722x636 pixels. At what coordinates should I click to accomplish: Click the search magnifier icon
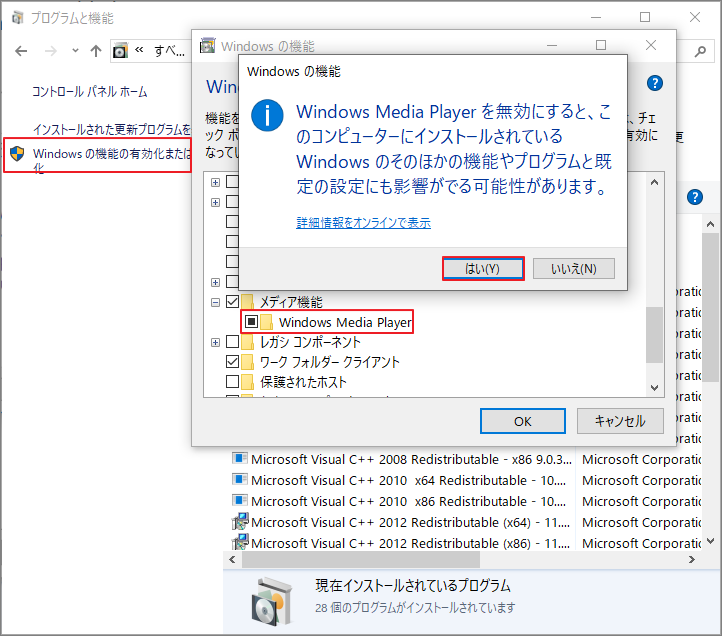(700, 51)
